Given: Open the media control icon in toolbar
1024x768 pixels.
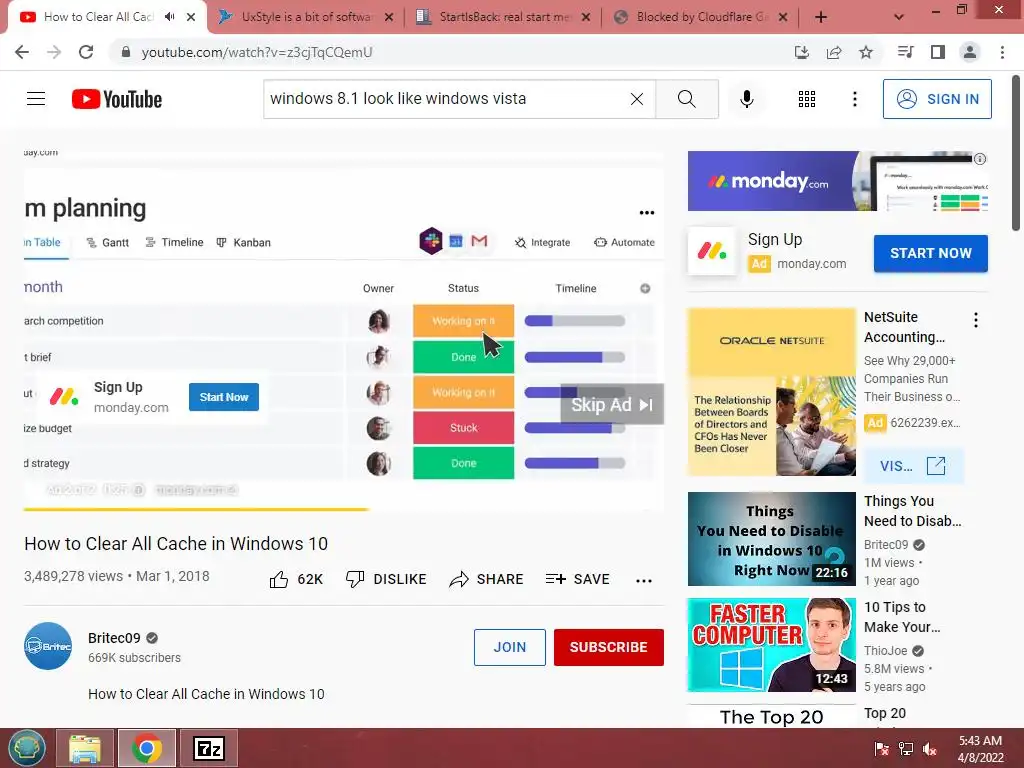Looking at the screenshot, I should 905,52.
